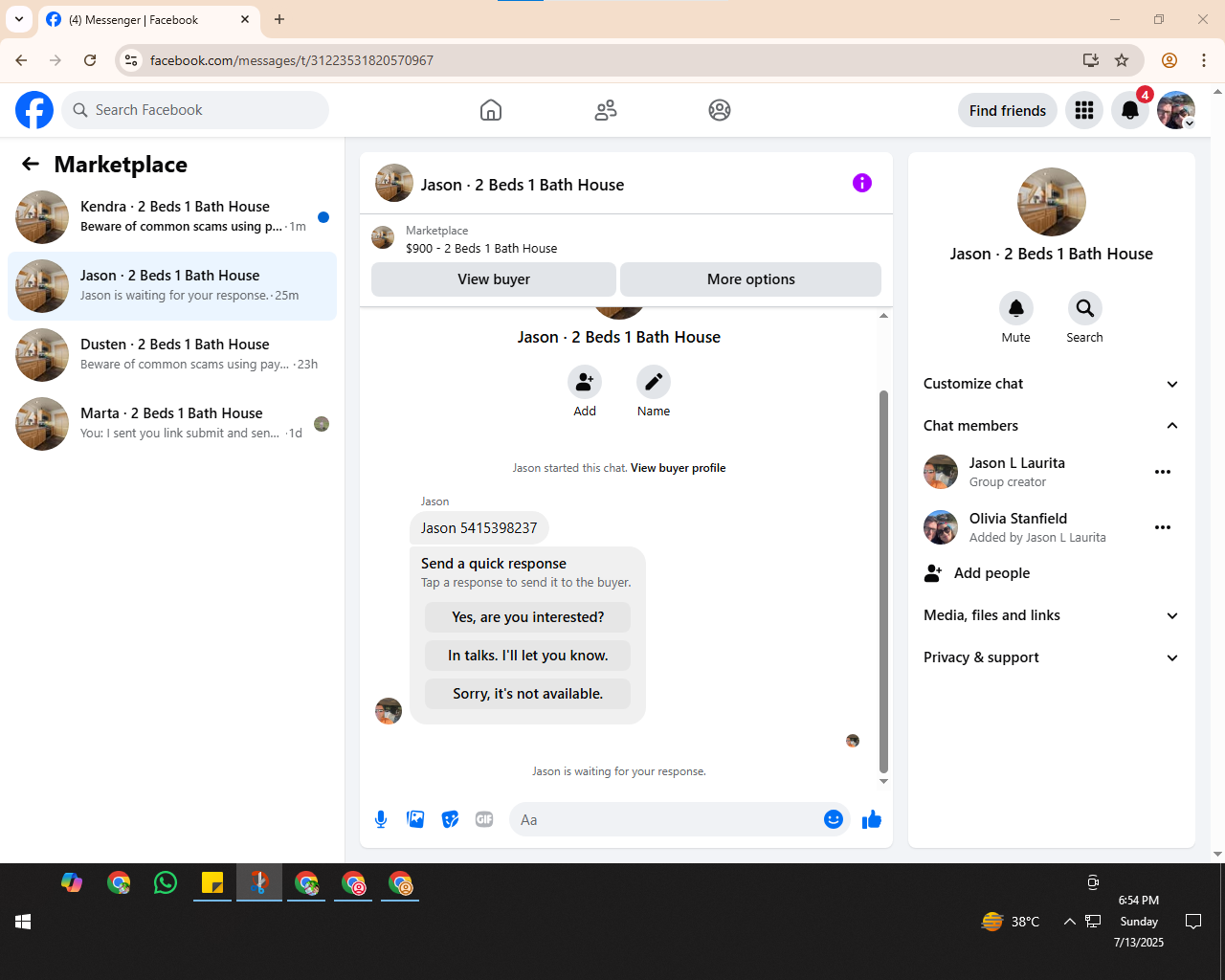Image resolution: width=1225 pixels, height=980 pixels.
Task: Edit the chat name with the pencil icon
Action: pos(654,382)
